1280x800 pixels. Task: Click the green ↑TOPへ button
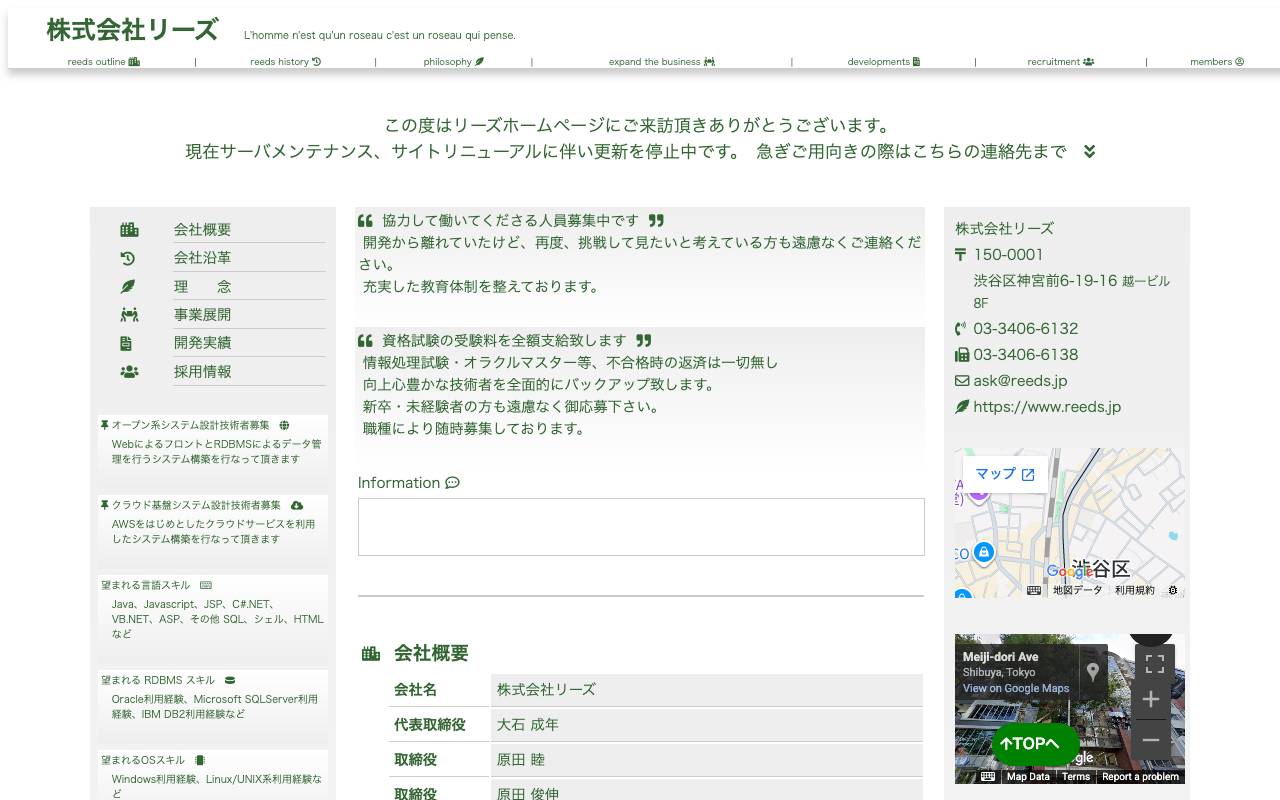coord(1035,744)
